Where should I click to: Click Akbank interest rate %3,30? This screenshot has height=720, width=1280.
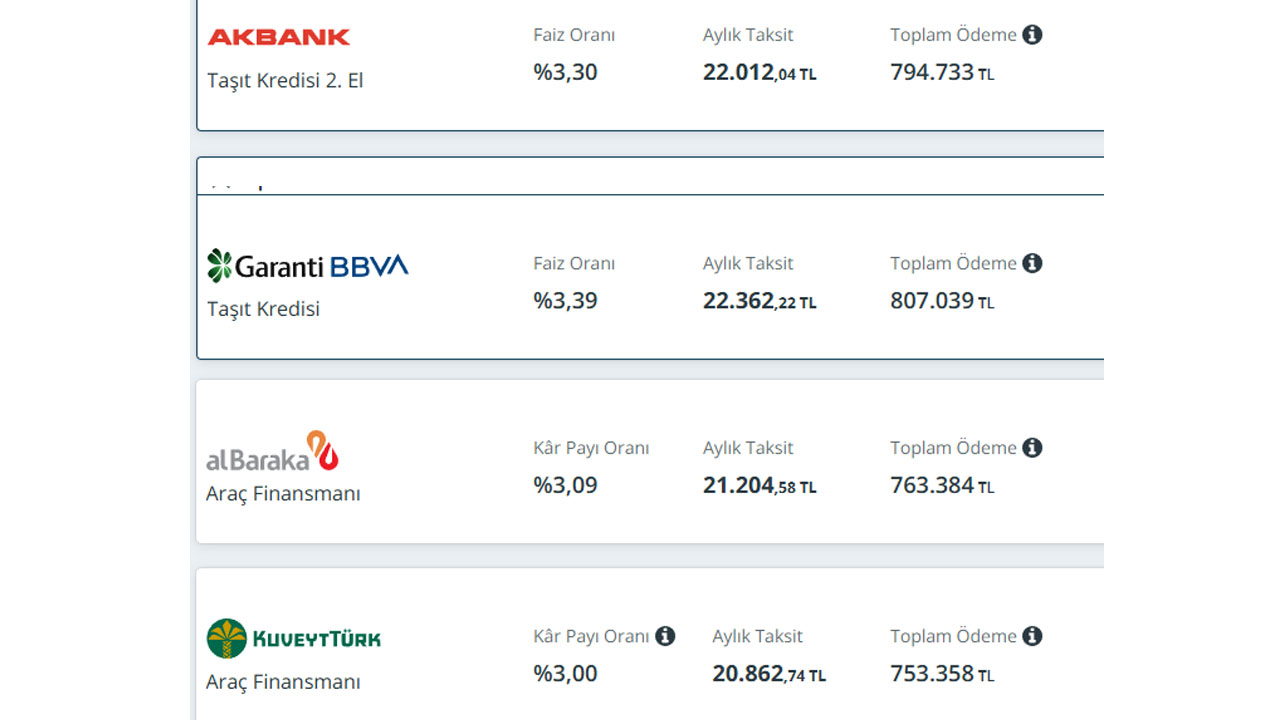click(x=565, y=73)
